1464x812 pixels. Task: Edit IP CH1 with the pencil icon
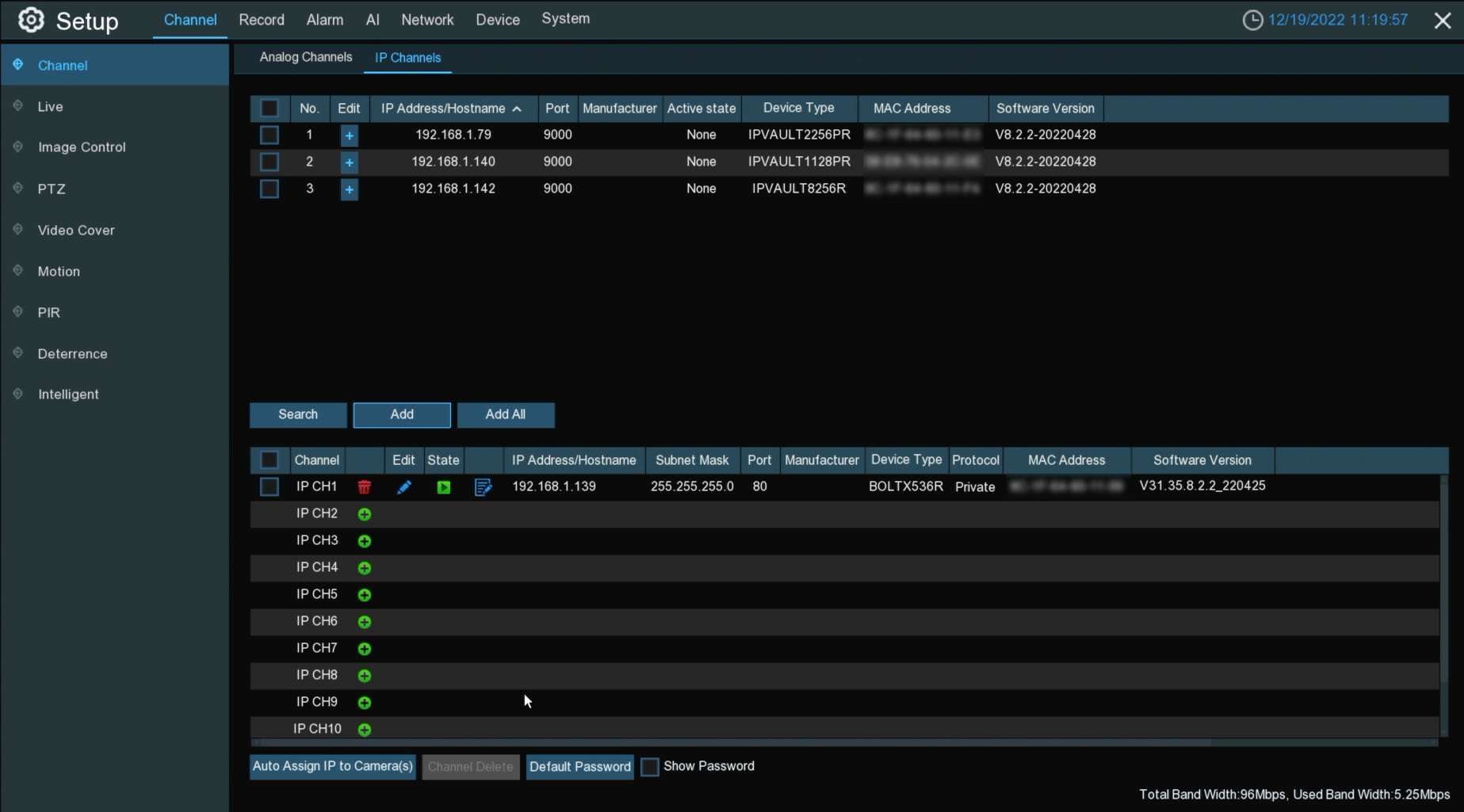[x=403, y=487]
